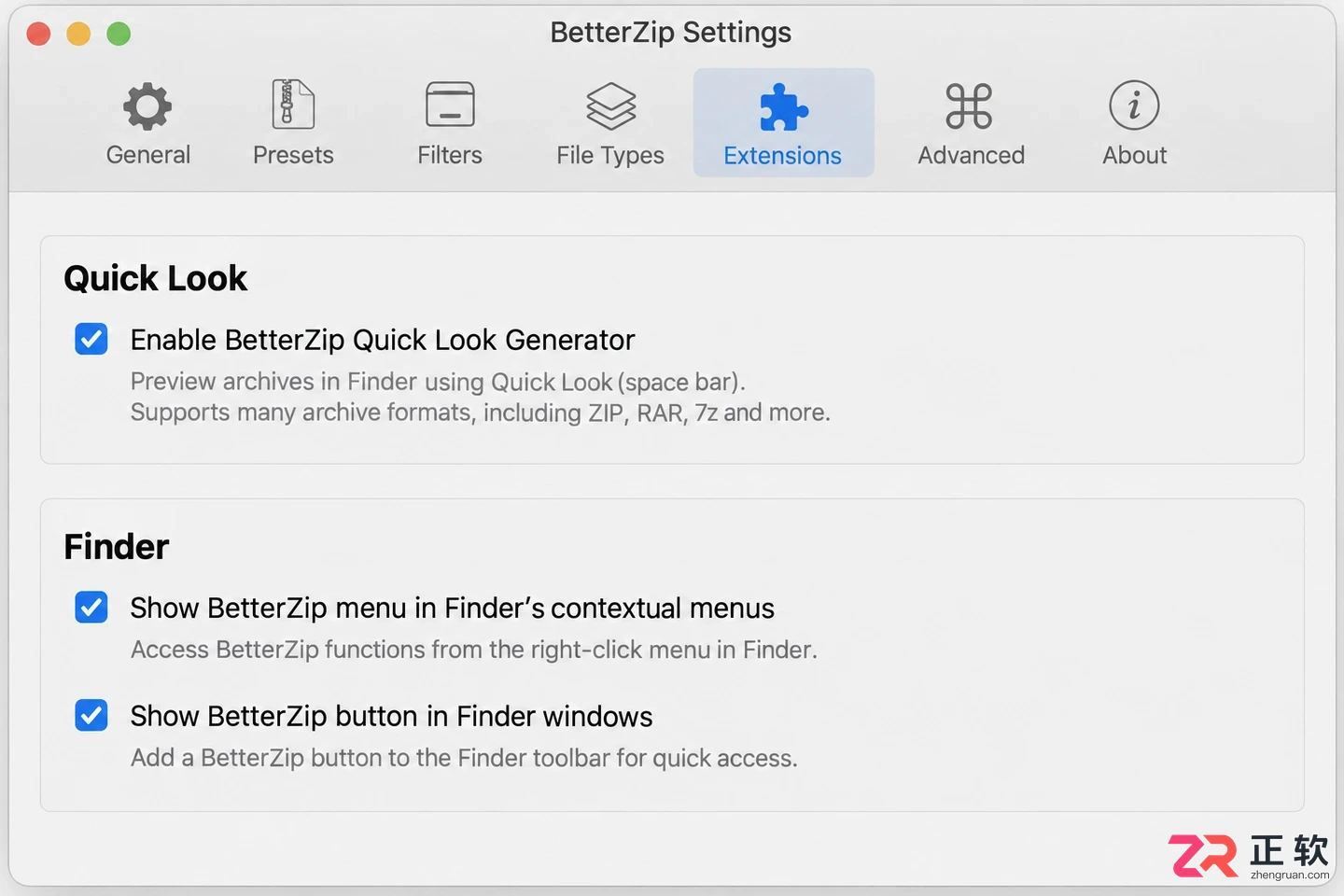Go to the Presets tab label
This screenshot has width=1344, height=896.
[293, 155]
